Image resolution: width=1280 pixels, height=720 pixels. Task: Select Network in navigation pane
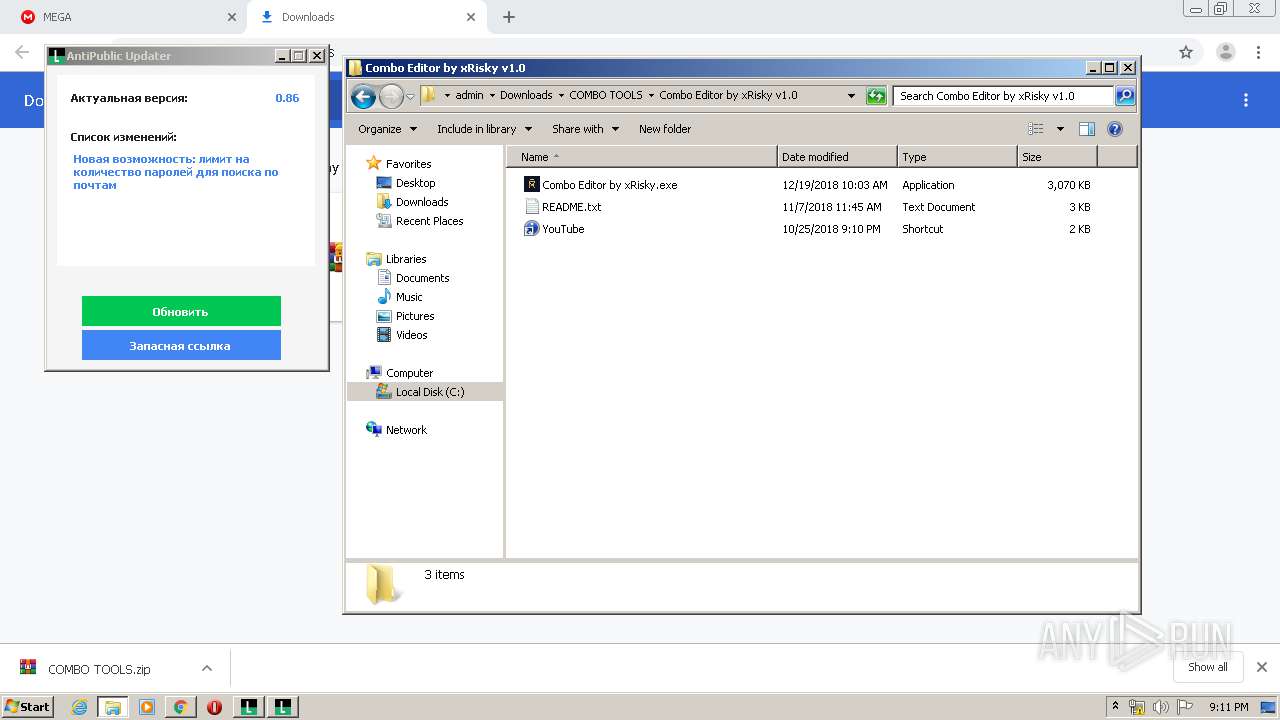[397, 430]
